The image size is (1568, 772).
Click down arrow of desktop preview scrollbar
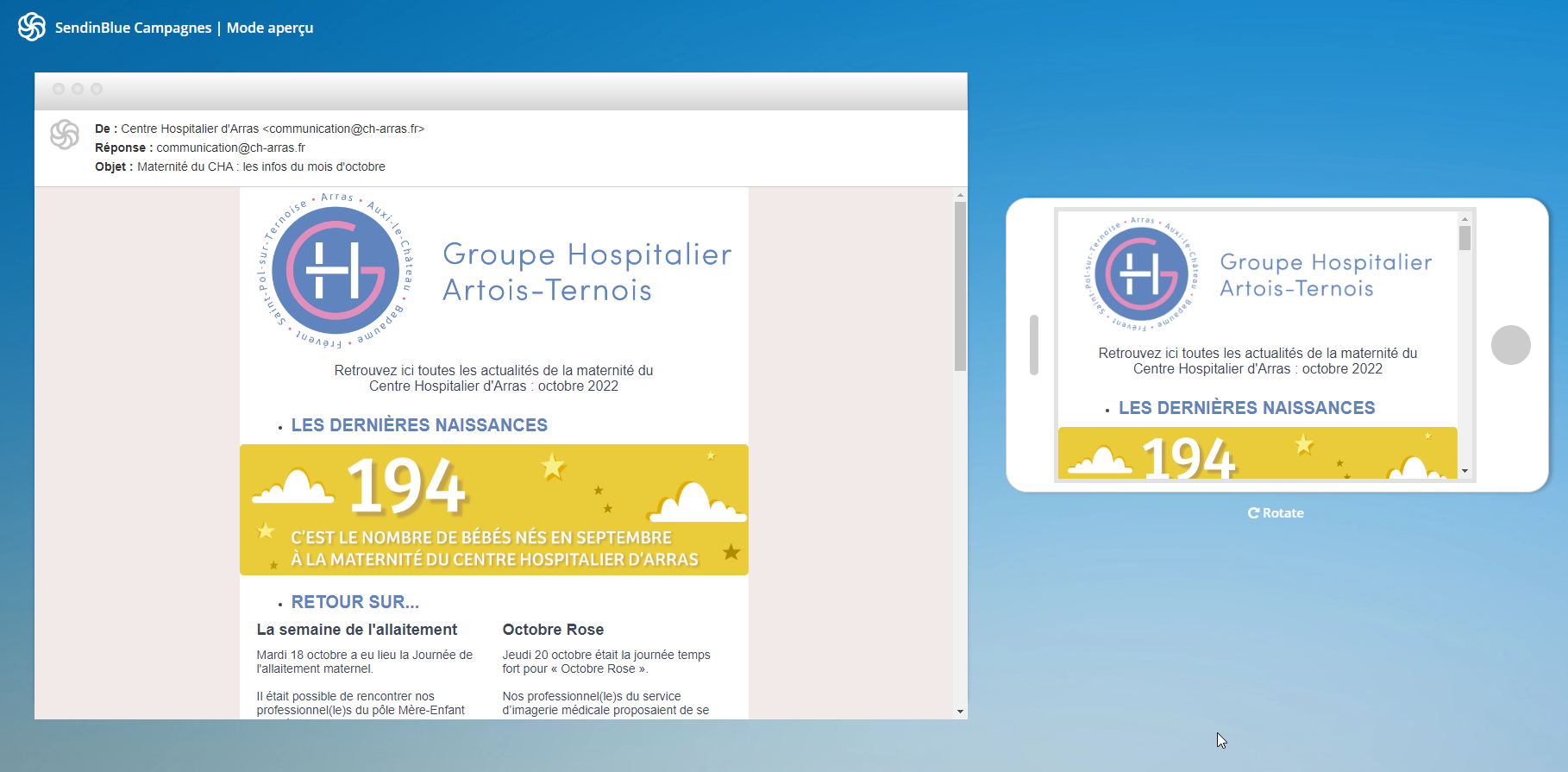(960, 712)
